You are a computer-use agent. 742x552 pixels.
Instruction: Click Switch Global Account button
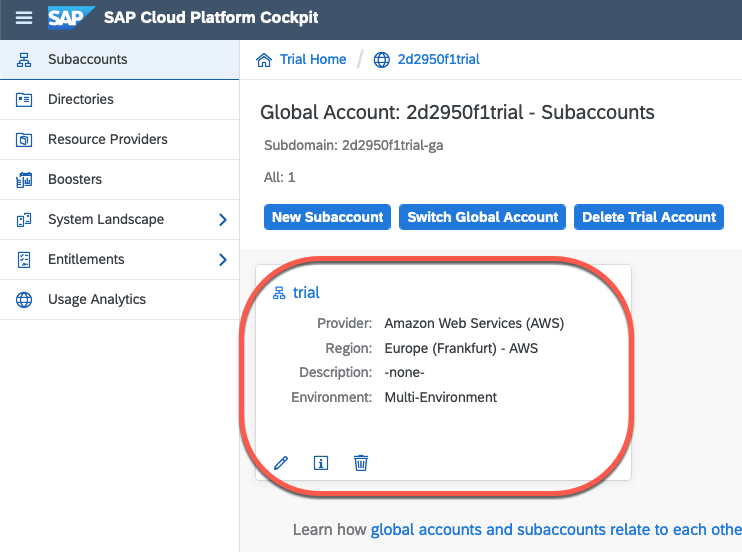(x=483, y=217)
